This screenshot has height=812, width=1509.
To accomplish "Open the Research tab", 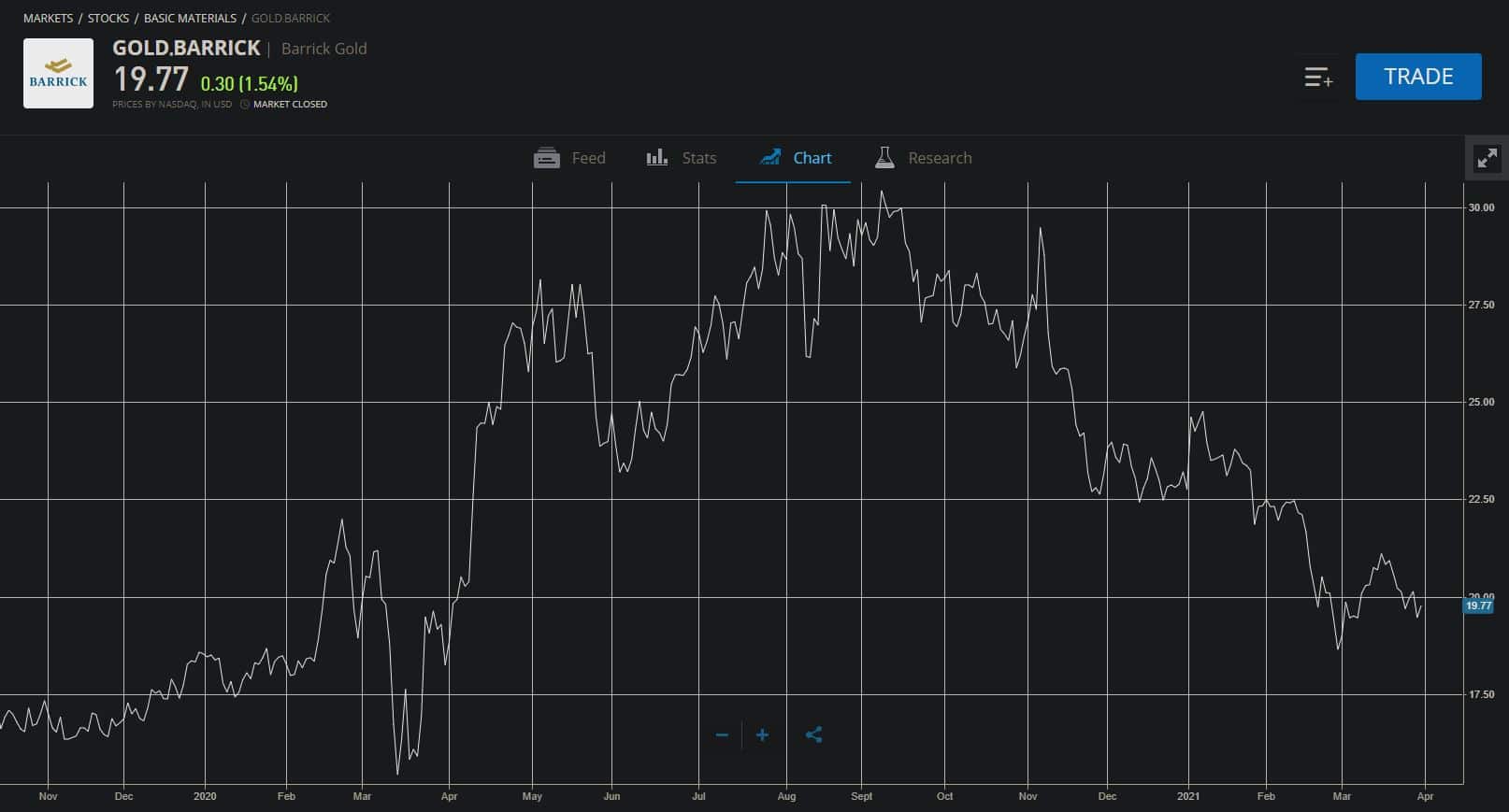I will tap(923, 158).
